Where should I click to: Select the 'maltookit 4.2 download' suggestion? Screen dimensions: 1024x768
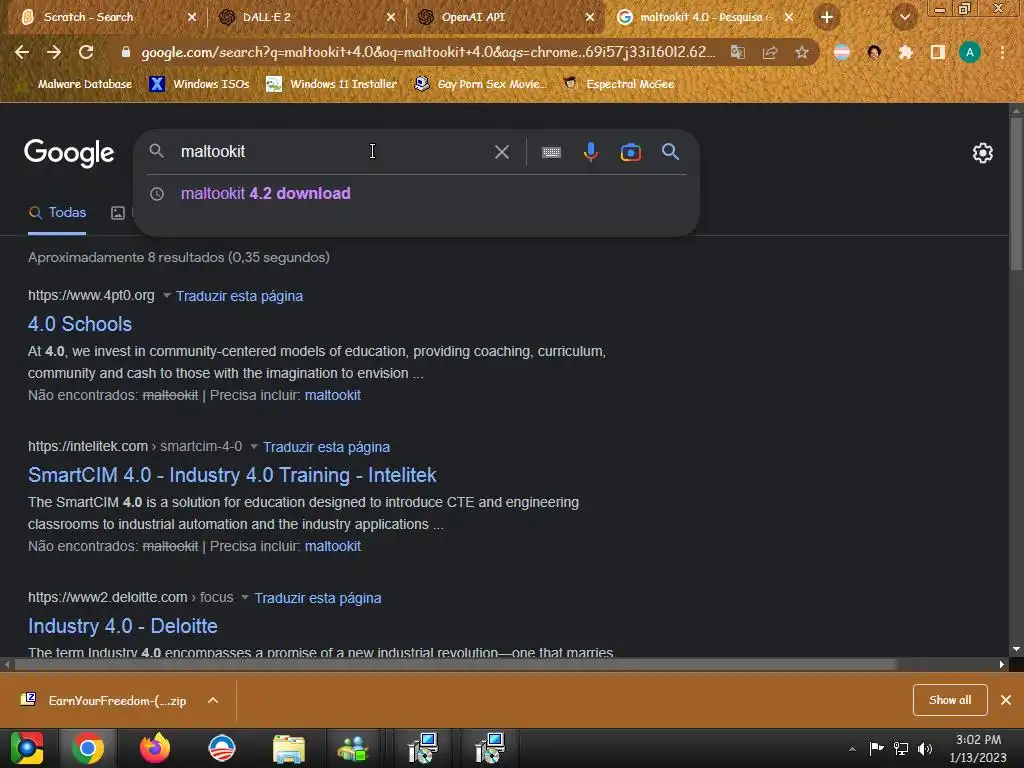(x=266, y=193)
